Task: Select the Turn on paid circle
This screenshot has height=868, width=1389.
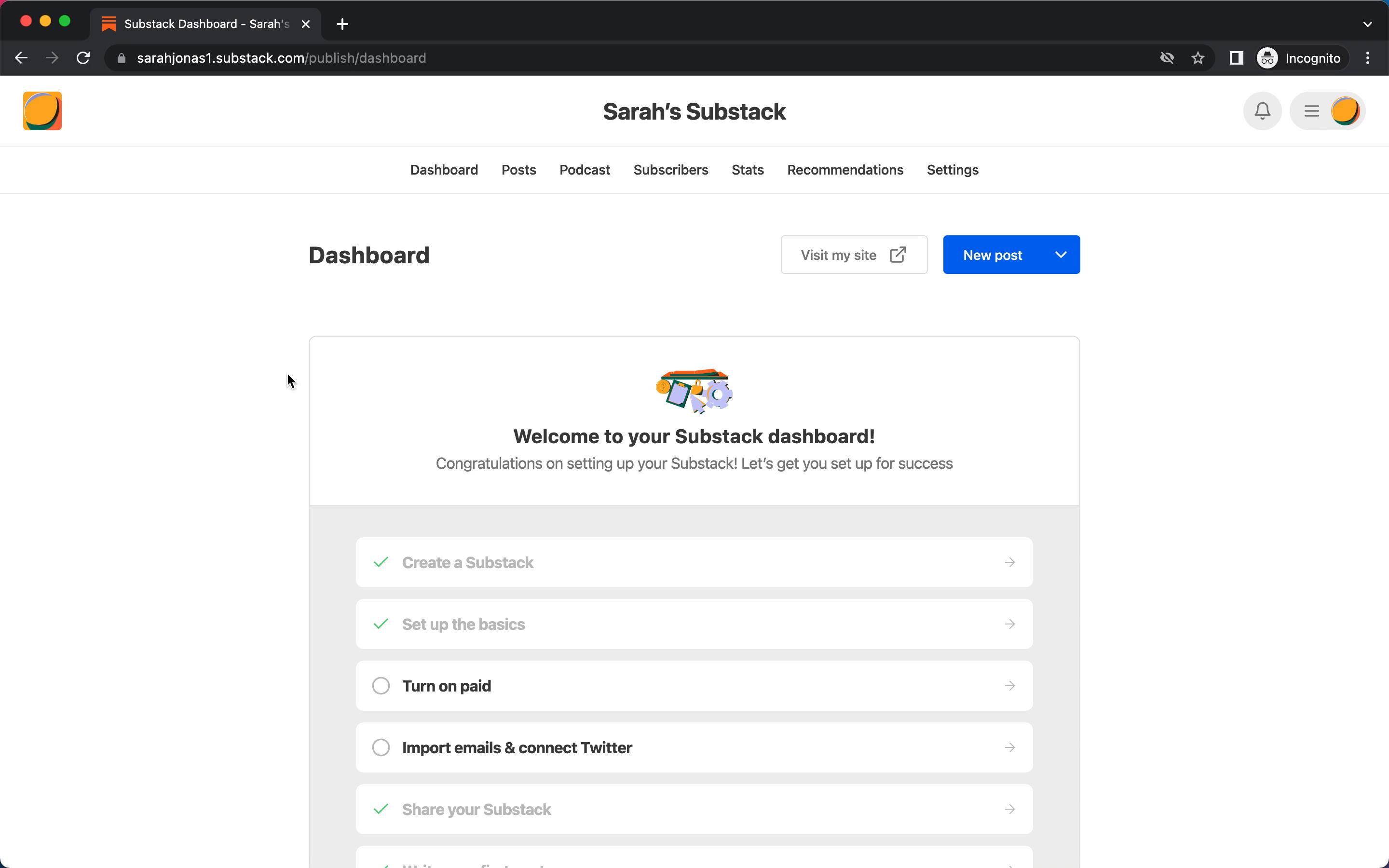Action: (381, 686)
